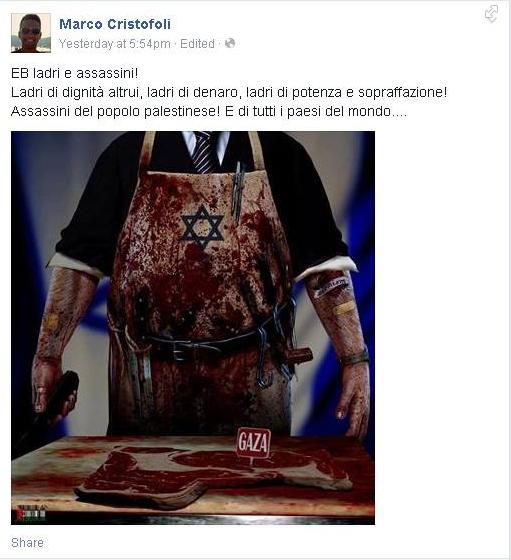Screen dimensions: 511x560
Task: Share this post using the Share button
Action: [x=27, y=542]
